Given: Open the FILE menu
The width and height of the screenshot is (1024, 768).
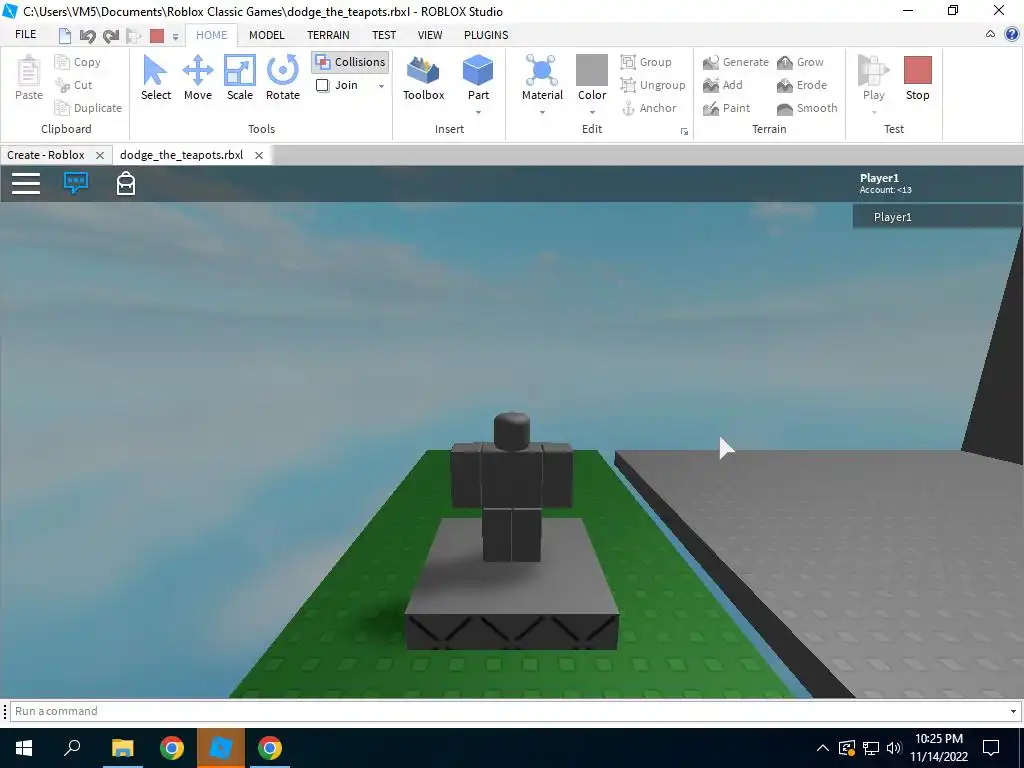Looking at the screenshot, I should 25,35.
